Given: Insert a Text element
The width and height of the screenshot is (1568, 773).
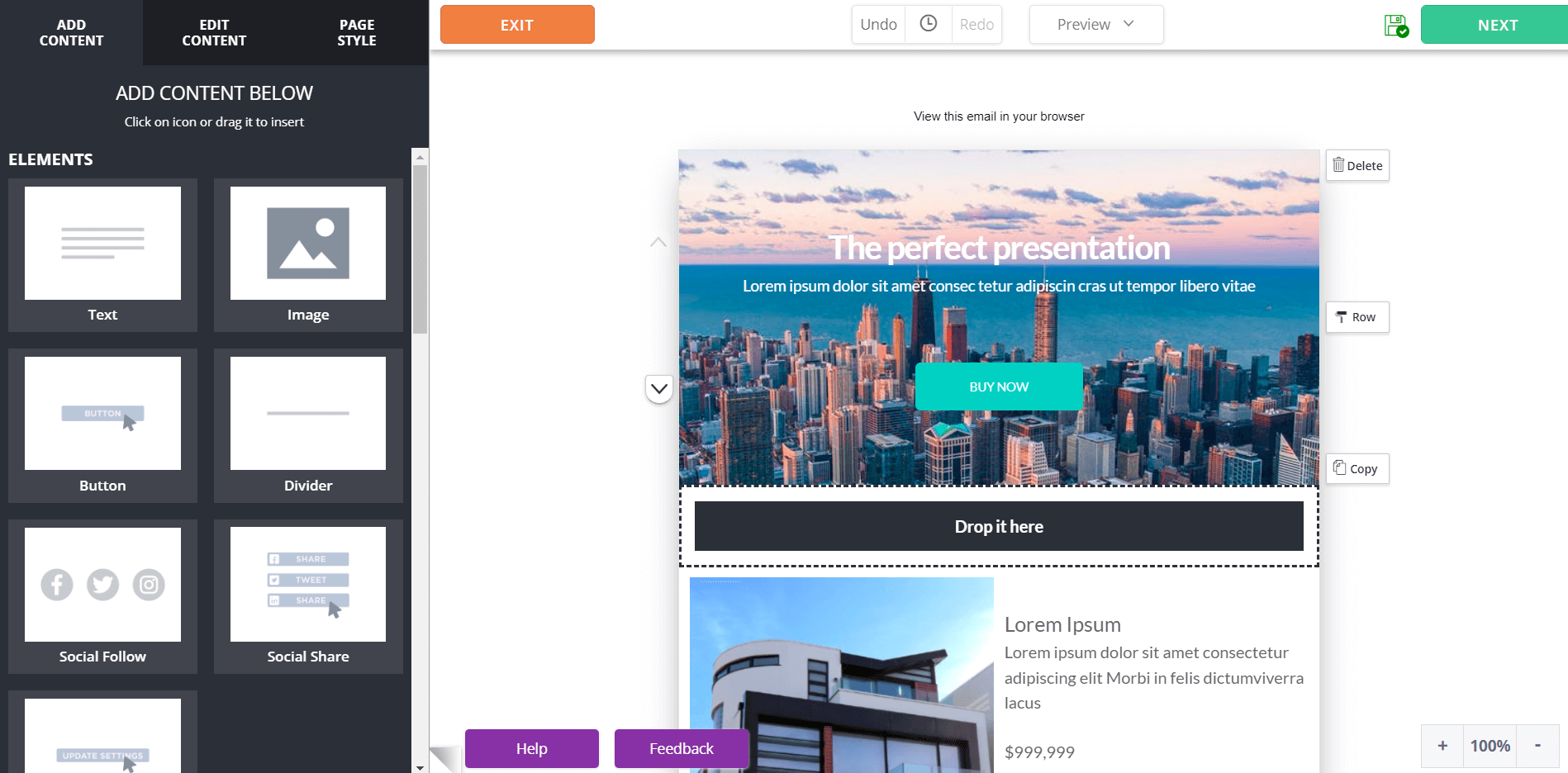Looking at the screenshot, I should coord(102,255).
